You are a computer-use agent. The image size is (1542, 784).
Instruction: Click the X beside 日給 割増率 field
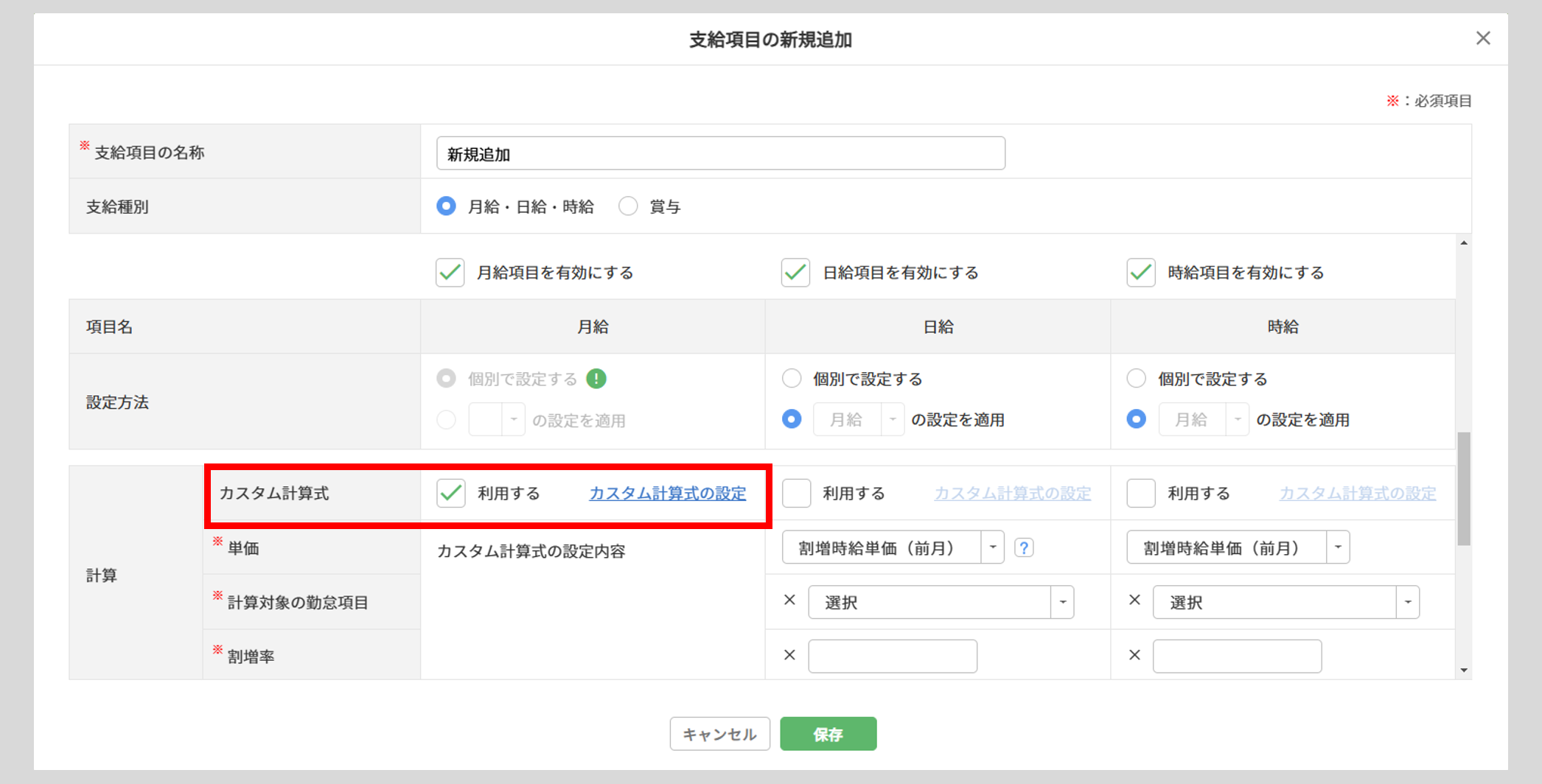pos(789,655)
